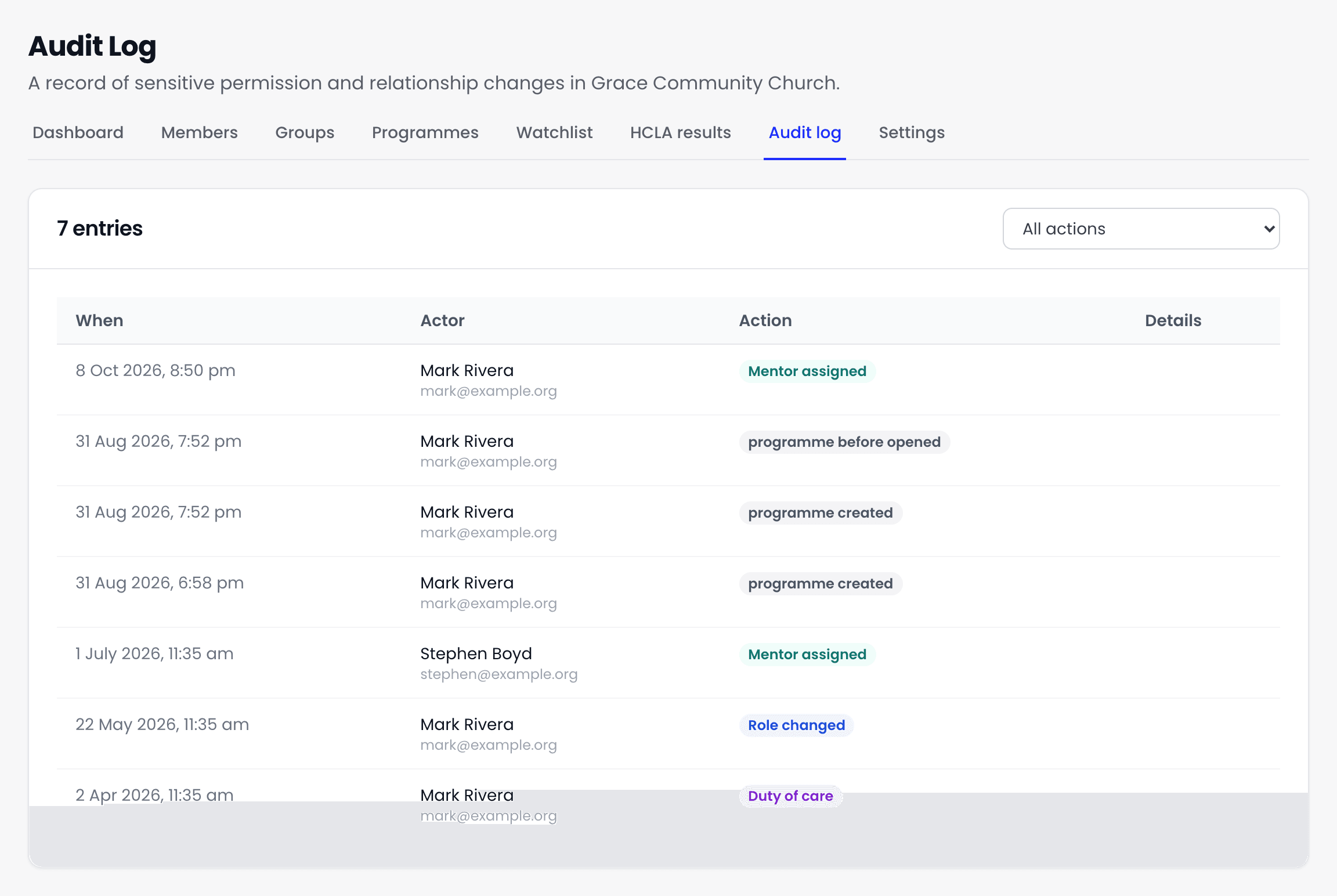Go to the Dashboard tab

(x=78, y=133)
